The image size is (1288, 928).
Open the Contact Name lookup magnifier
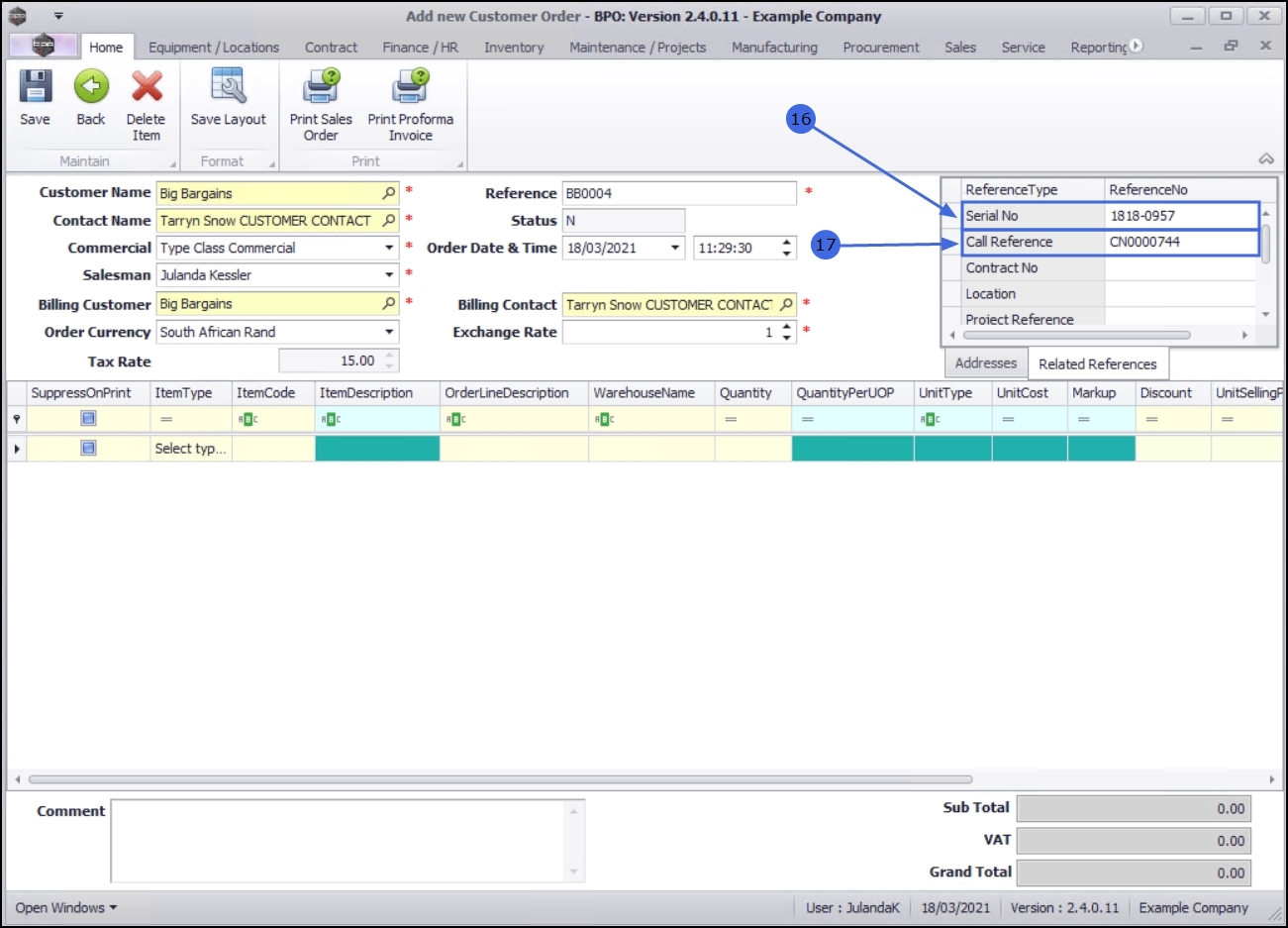click(389, 220)
